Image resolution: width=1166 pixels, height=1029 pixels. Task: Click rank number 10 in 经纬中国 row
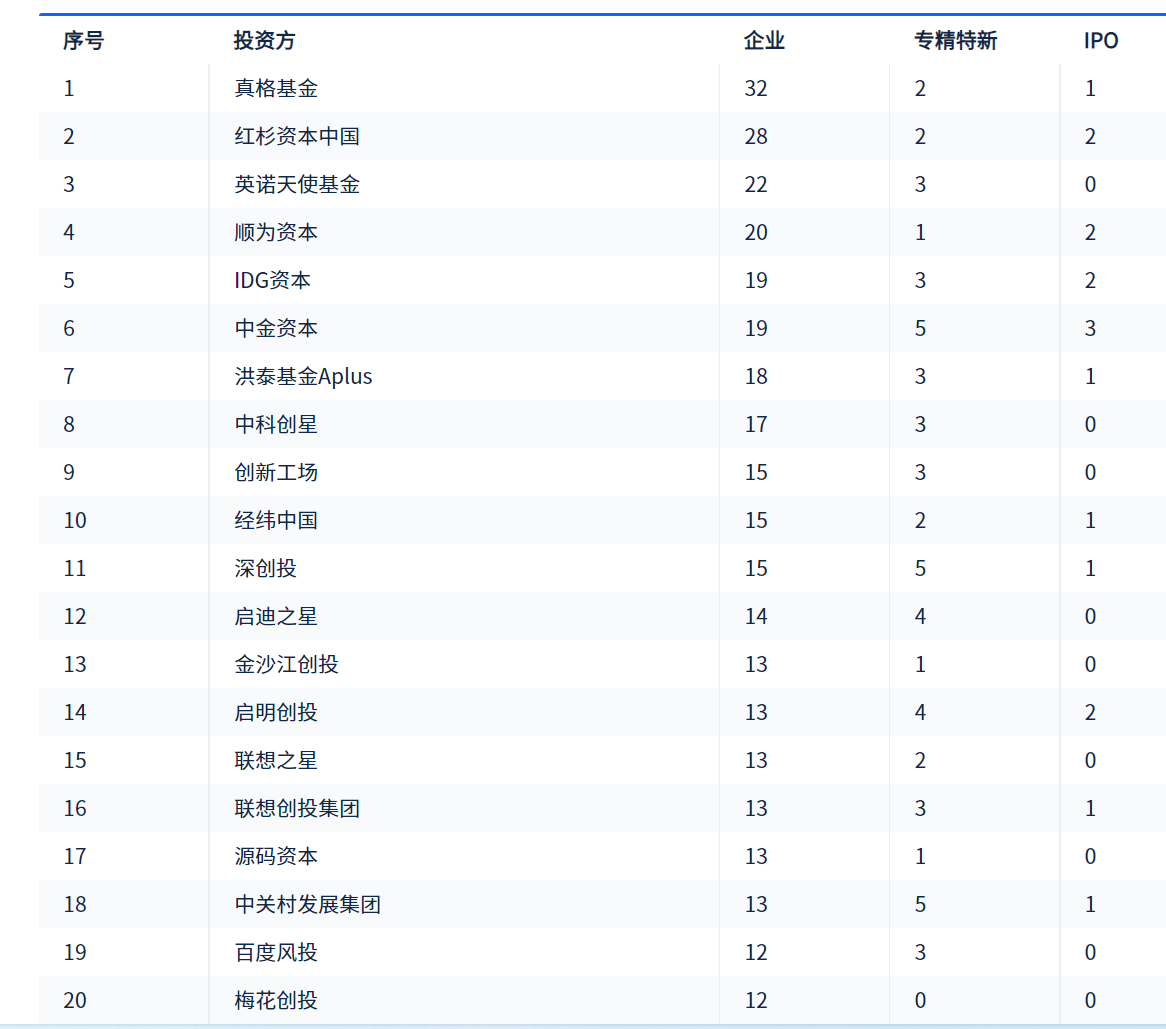75,520
